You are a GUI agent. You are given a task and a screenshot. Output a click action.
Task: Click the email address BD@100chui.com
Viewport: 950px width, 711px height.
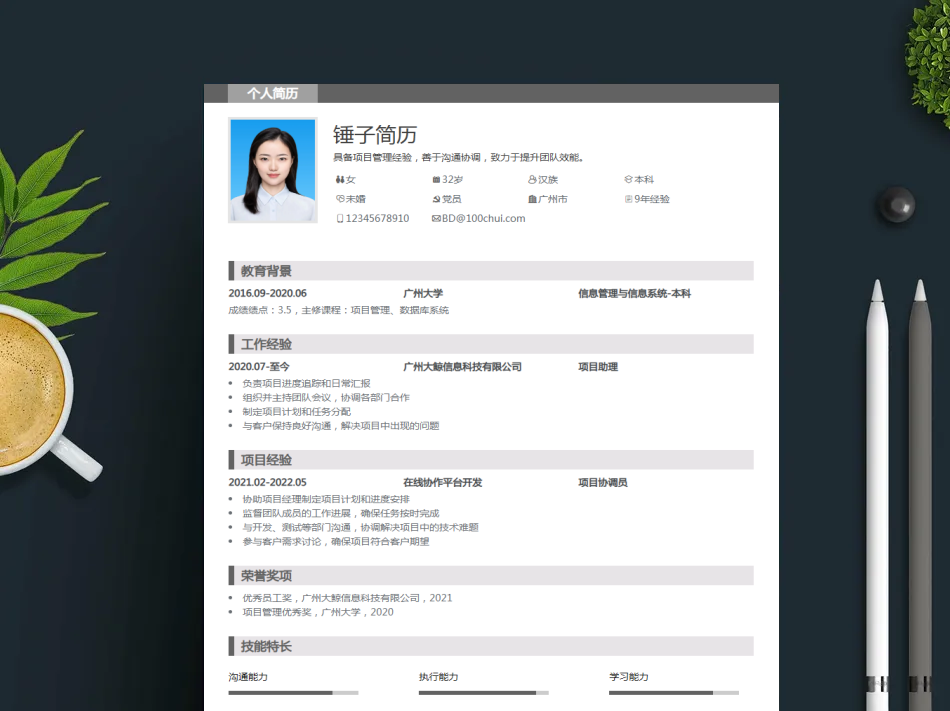483,218
